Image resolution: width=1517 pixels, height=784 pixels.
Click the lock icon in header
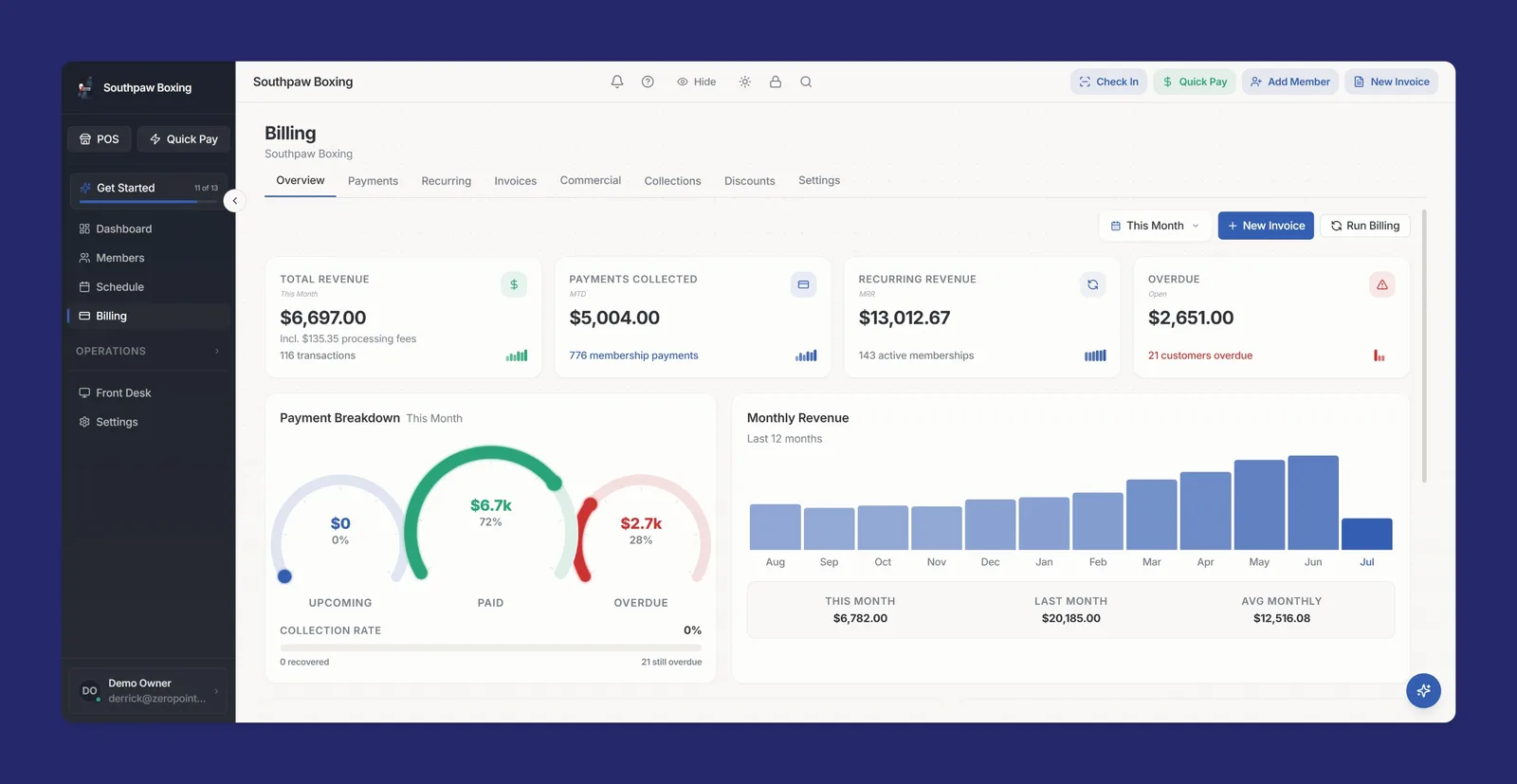pyautogui.click(x=776, y=82)
